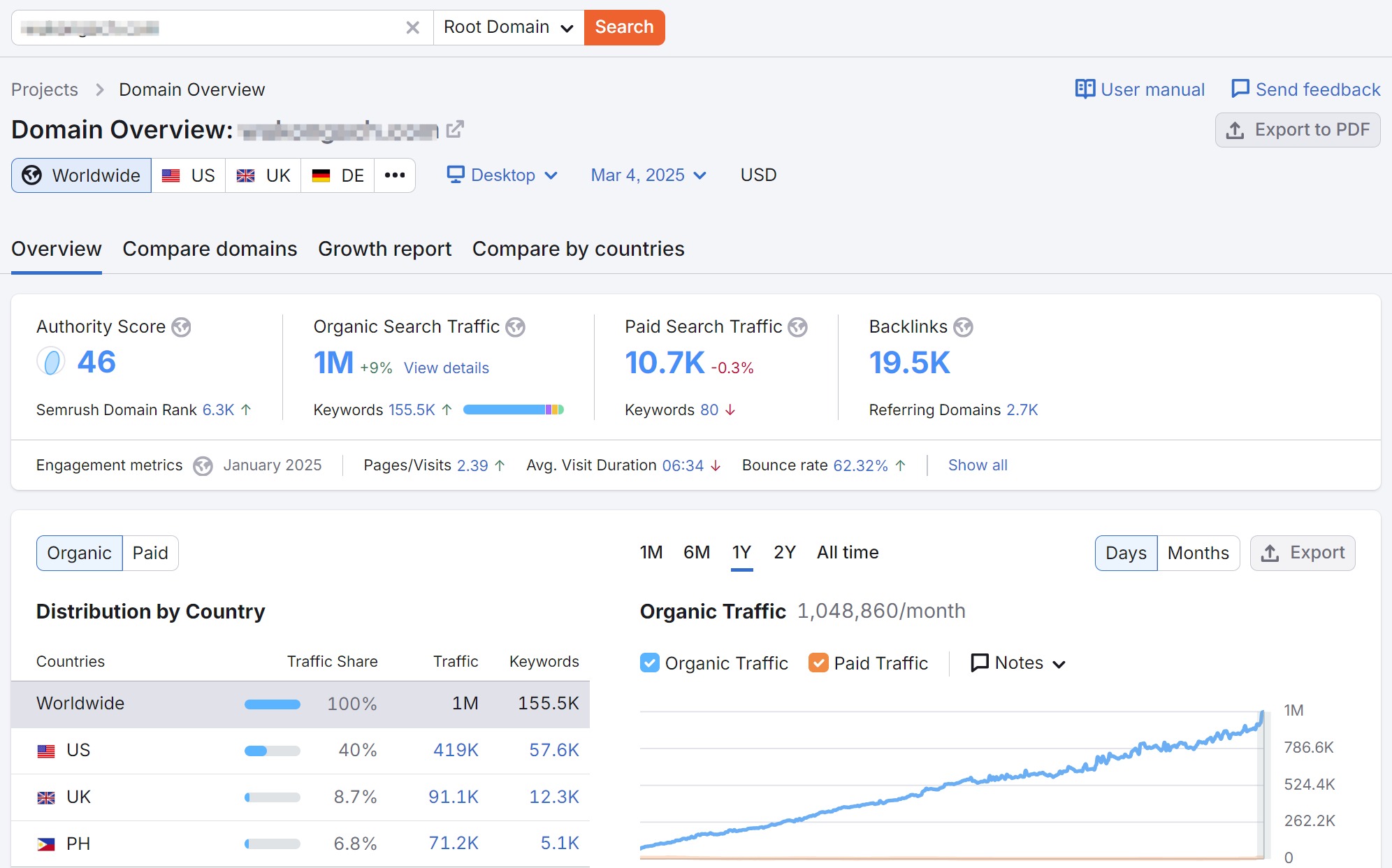
Task: Switch chart view to Months
Action: tap(1198, 553)
